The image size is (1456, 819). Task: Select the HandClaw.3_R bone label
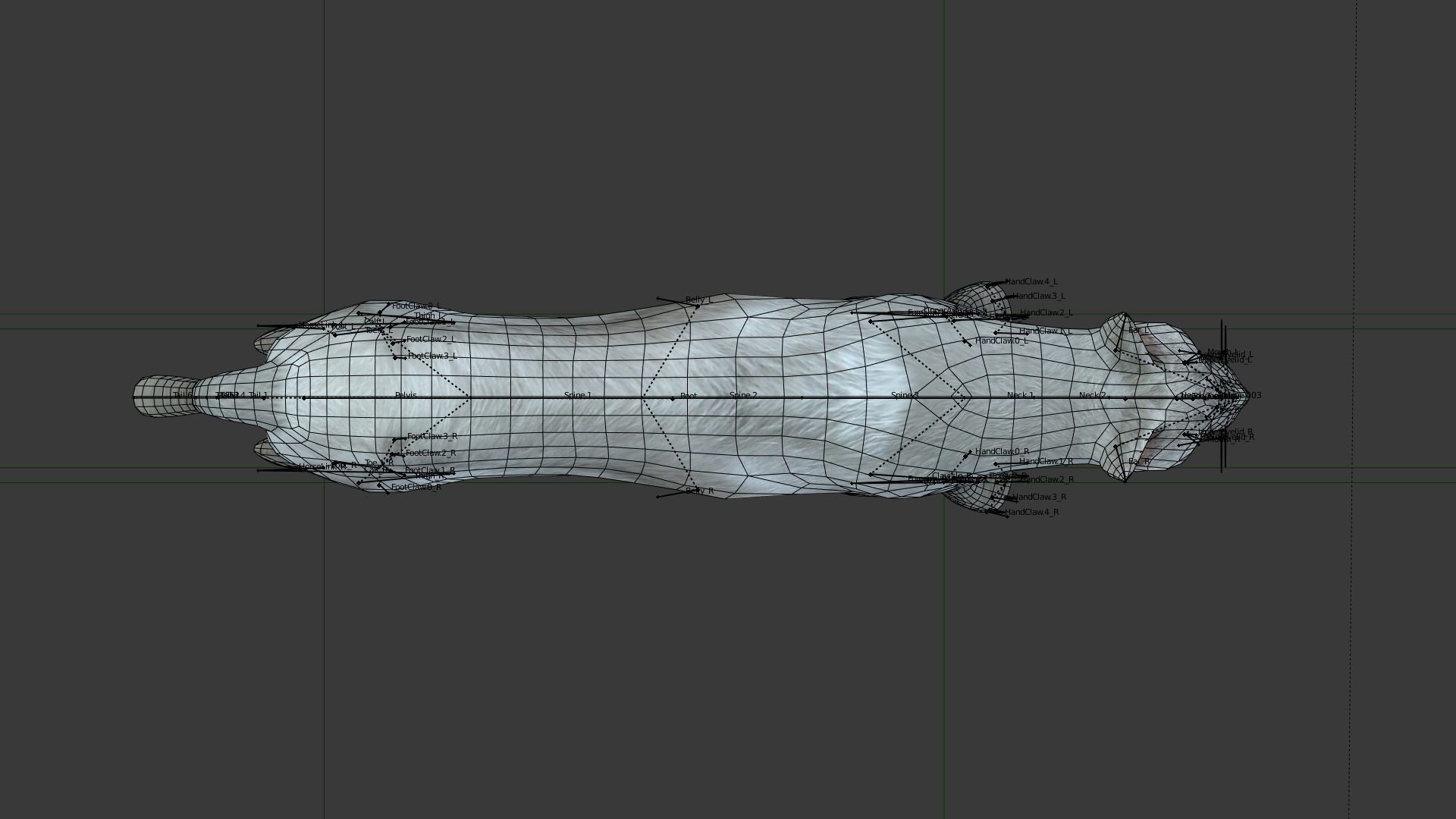click(x=1040, y=497)
